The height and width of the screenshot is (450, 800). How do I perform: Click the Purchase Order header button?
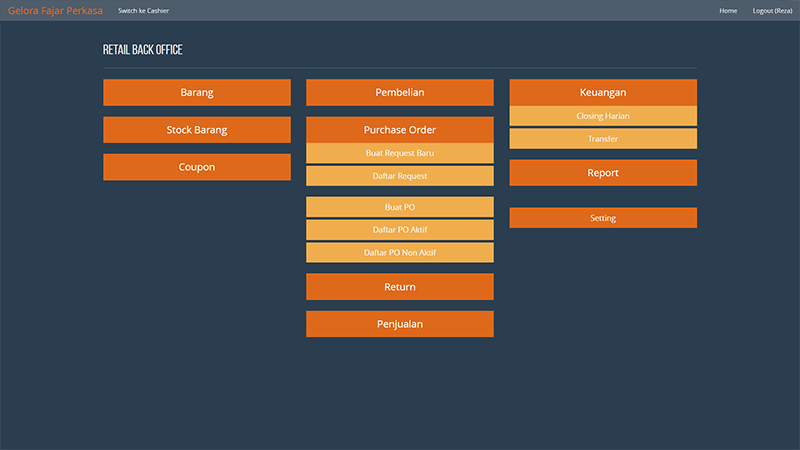[x=400, y=130]
